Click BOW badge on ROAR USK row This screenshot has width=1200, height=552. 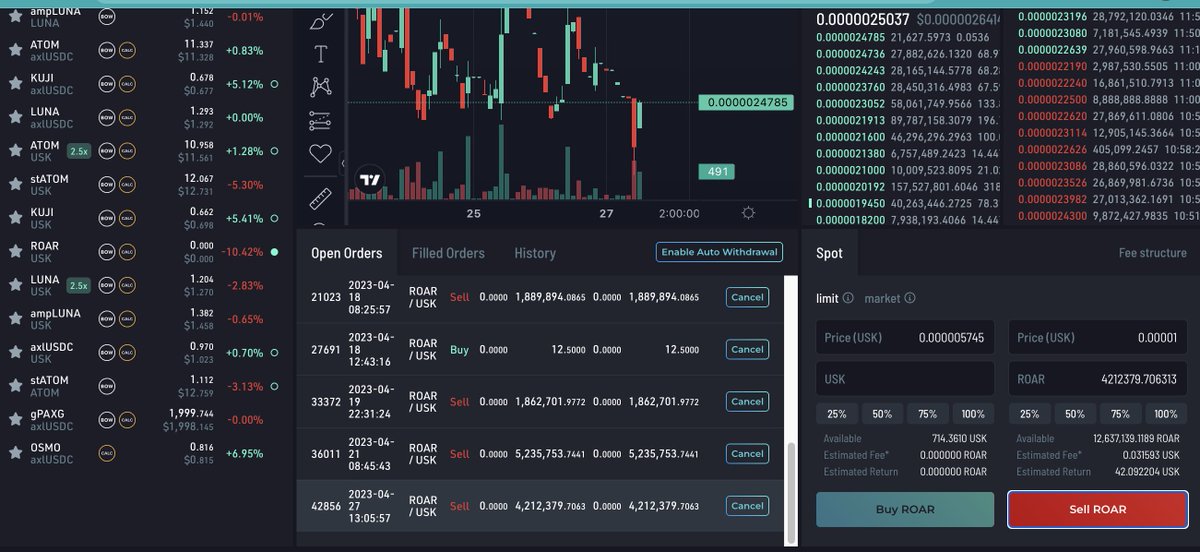tap(107, 252)
